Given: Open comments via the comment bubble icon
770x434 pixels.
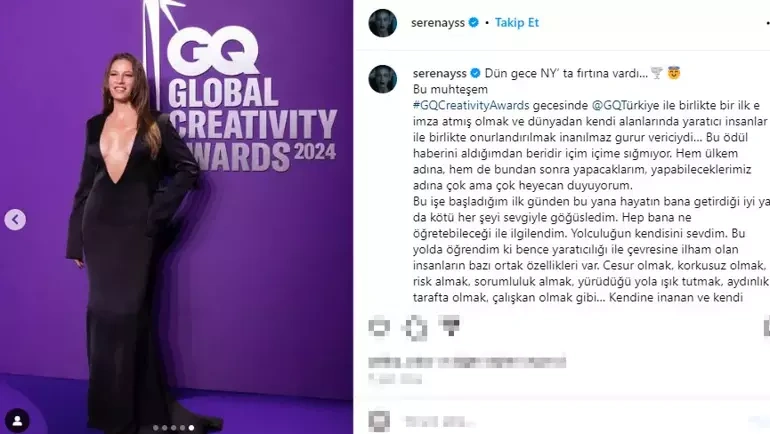Looking at the screenshot, I should (415, 327).
